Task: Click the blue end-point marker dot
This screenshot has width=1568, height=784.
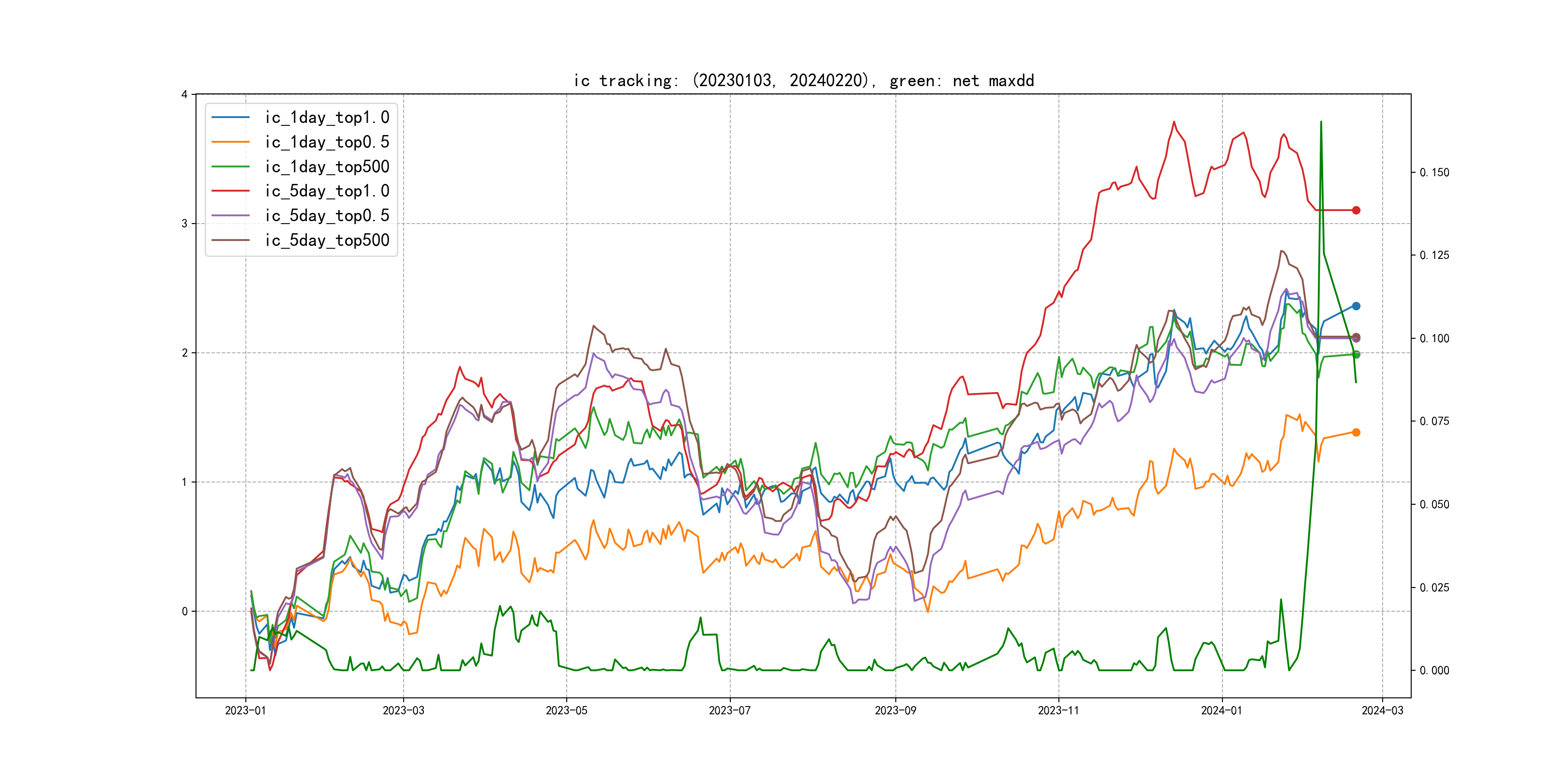Action: [x=1356, y=306]
